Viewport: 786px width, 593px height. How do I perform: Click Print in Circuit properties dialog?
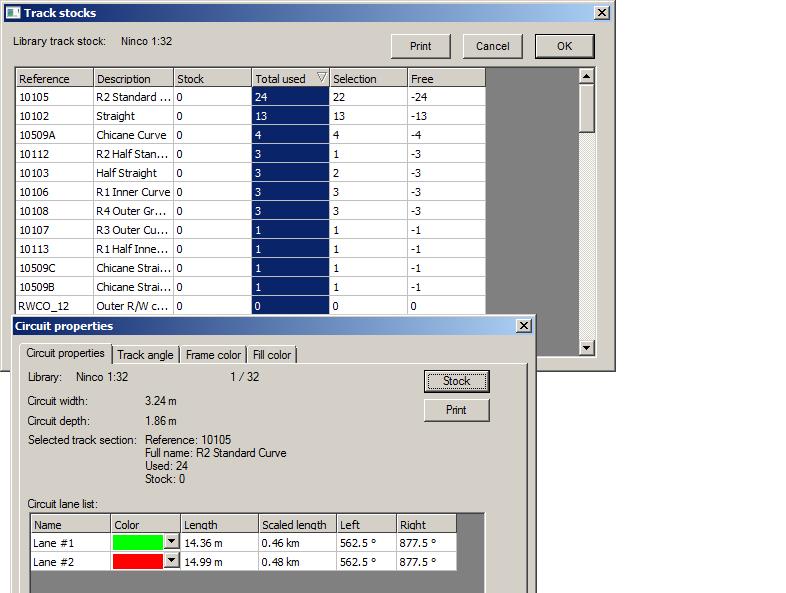pos(456,410)
